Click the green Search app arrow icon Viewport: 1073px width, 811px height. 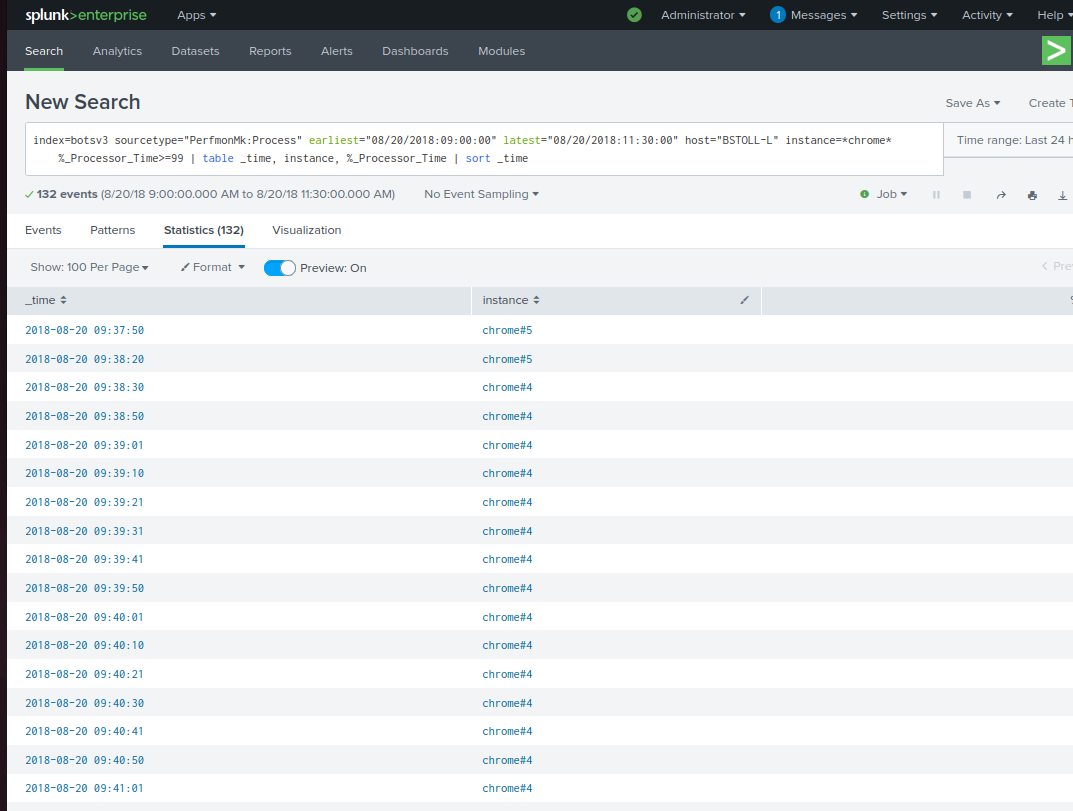(1056, 51)
